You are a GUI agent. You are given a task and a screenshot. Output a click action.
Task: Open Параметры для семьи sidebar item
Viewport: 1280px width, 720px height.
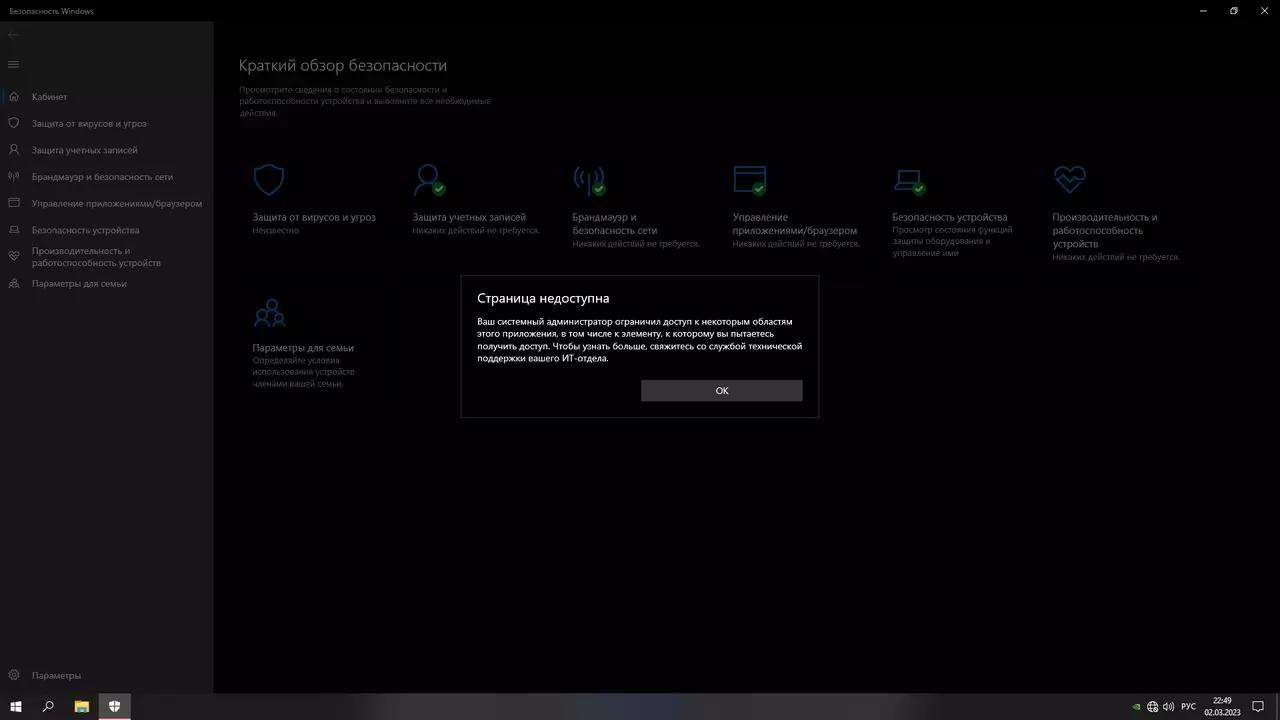[x=79, y=284]
